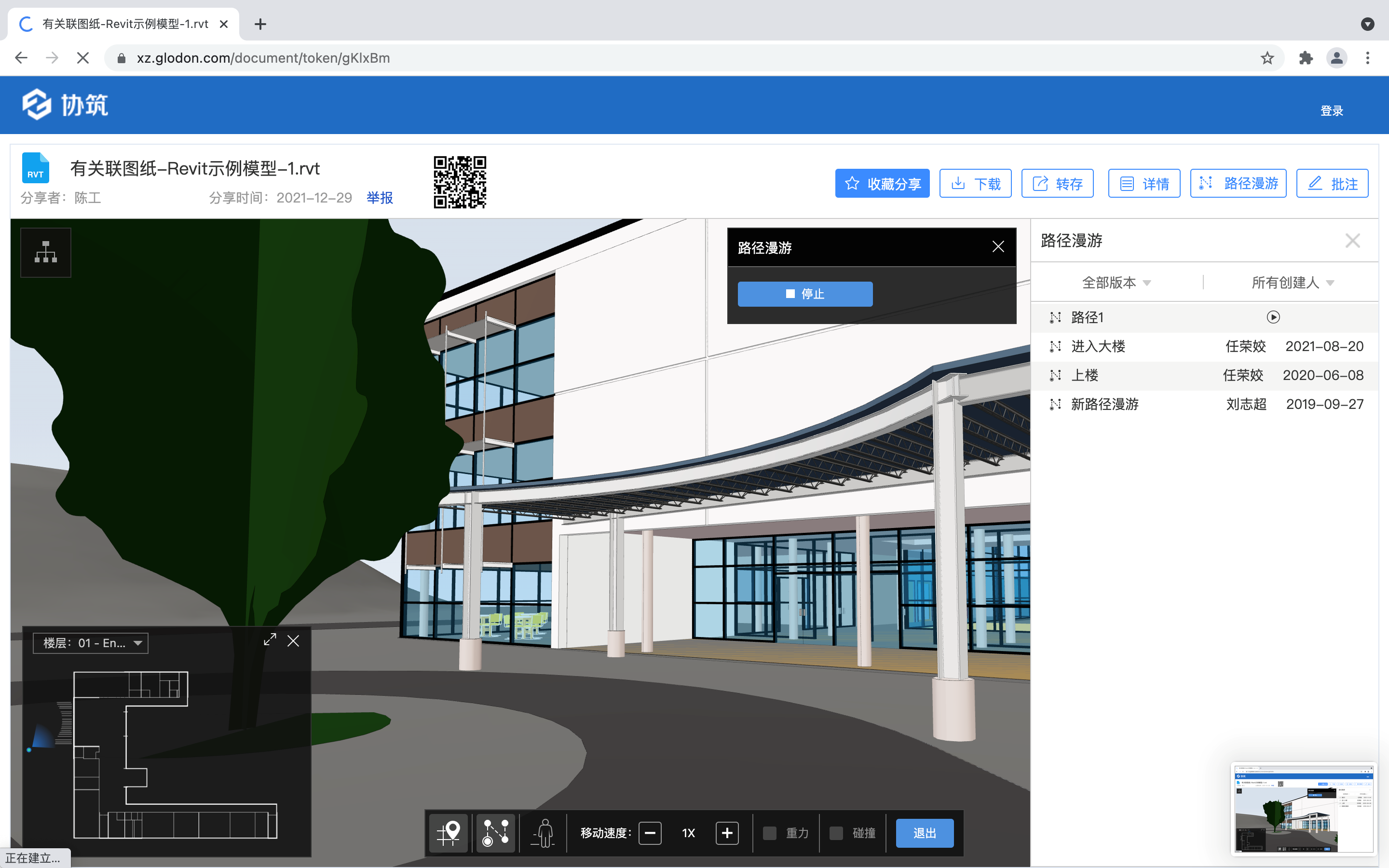Open the 楼层 floor dropdown
Screen dimensions: 1389x868
(x=91, y=643)
